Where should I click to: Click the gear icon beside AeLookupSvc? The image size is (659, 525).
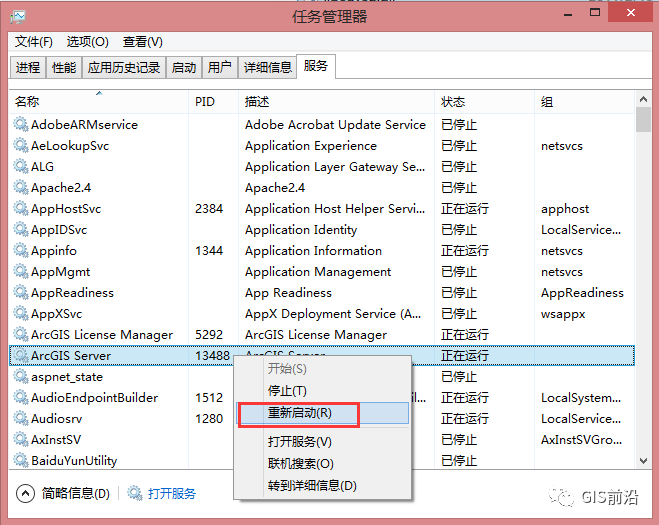(x=21, y=145)
